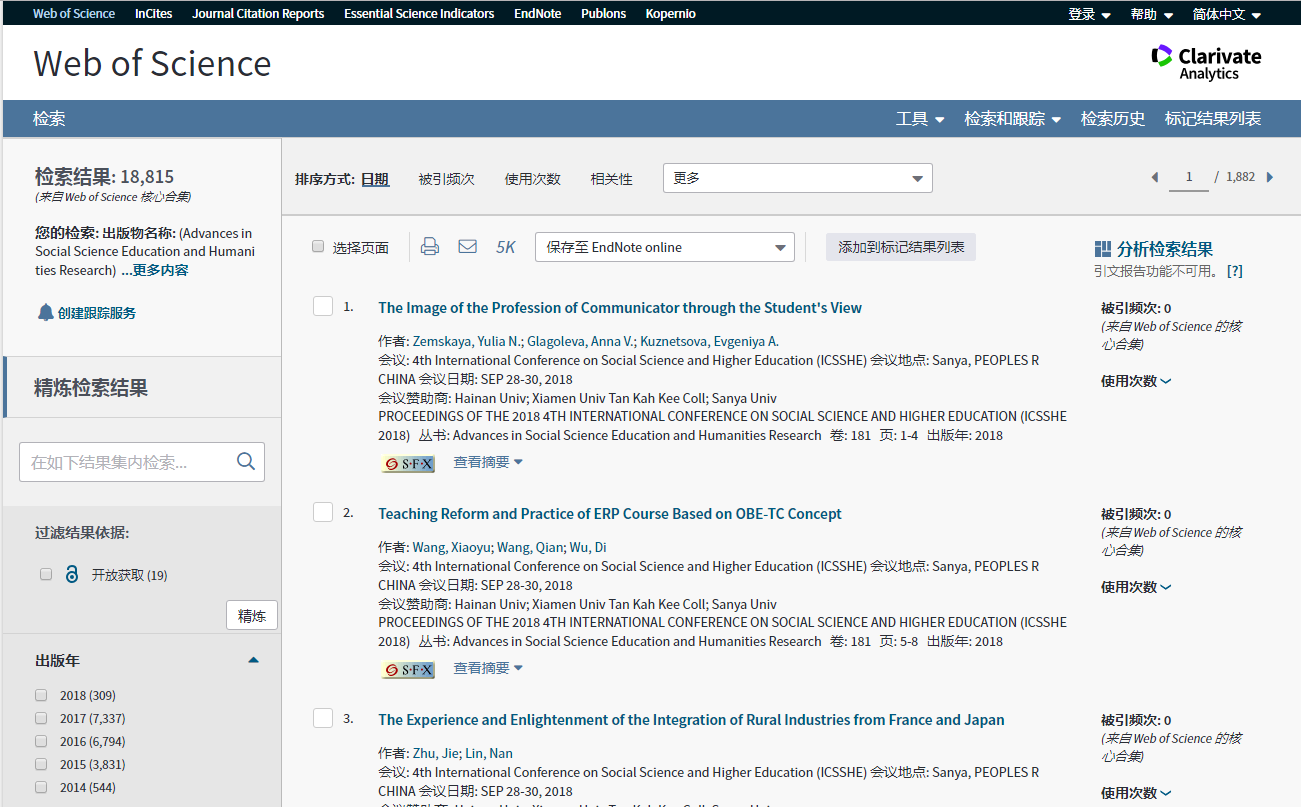Go to previous page arrow
Image resolution: width=1301 pixels, height=807 pixels.
click(x=1155, y=177)
